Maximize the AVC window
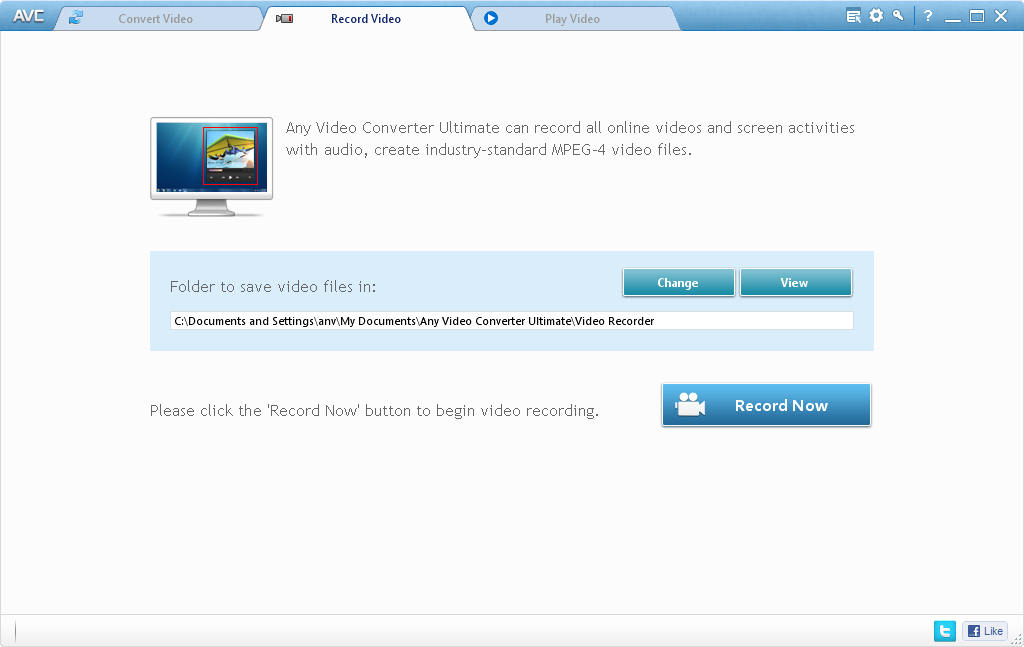 click(x=977, y=16)
